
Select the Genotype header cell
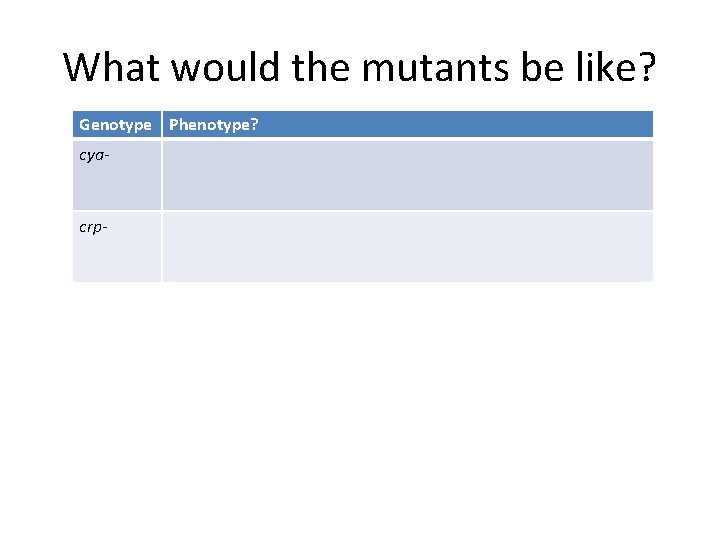point(115,125)
